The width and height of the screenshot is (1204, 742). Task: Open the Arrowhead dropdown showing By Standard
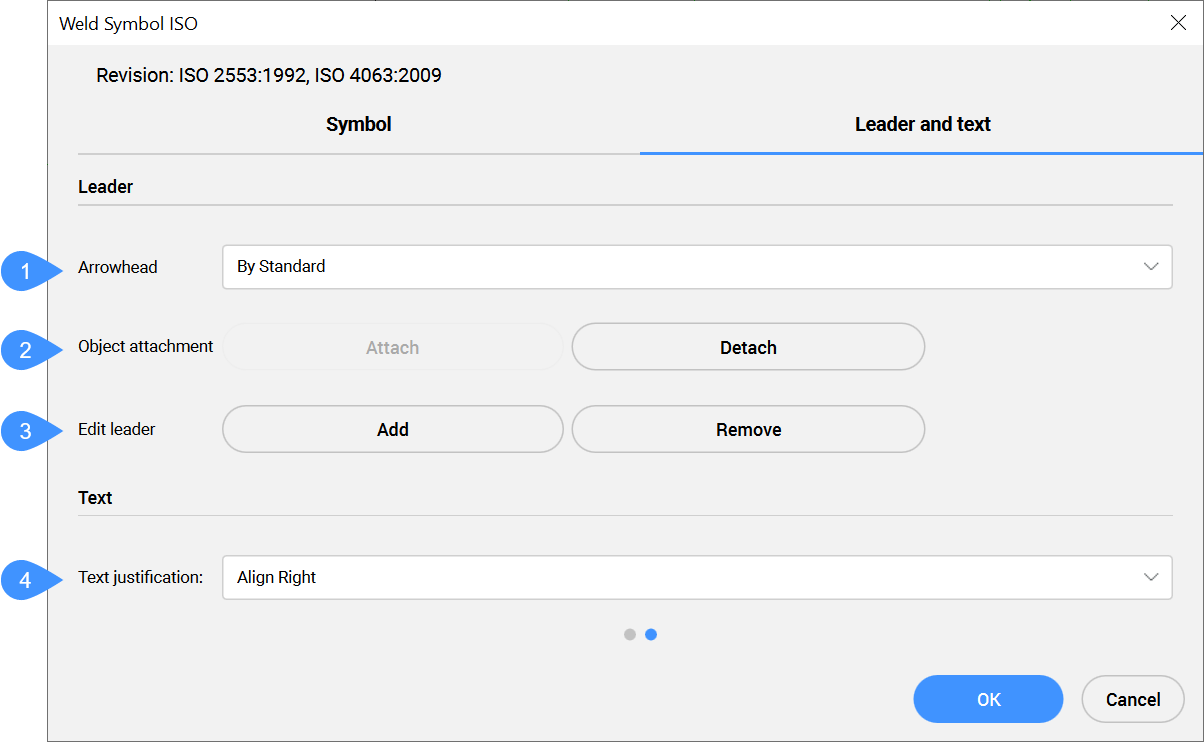pos(696,267)
